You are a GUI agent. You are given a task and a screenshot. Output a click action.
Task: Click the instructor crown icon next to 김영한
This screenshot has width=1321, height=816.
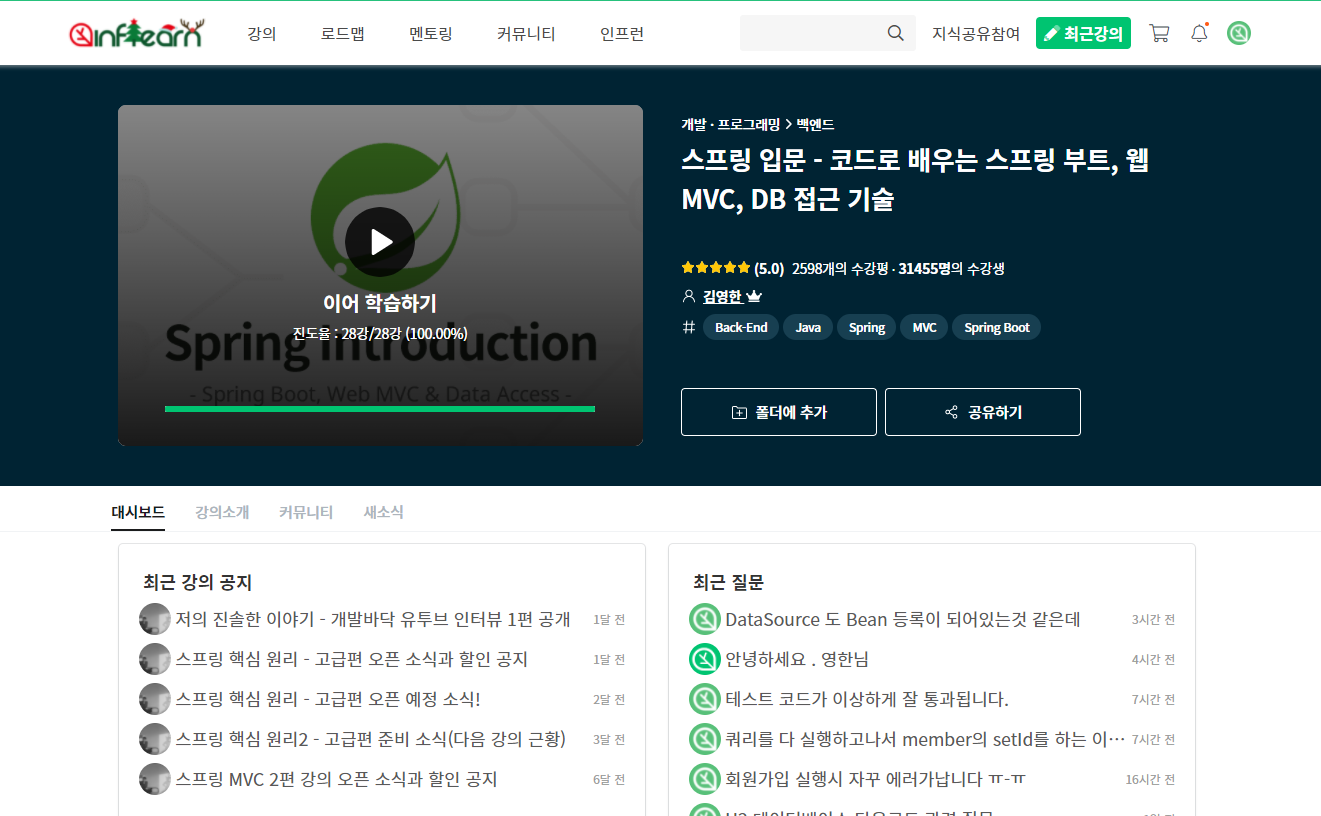(754, 297)
